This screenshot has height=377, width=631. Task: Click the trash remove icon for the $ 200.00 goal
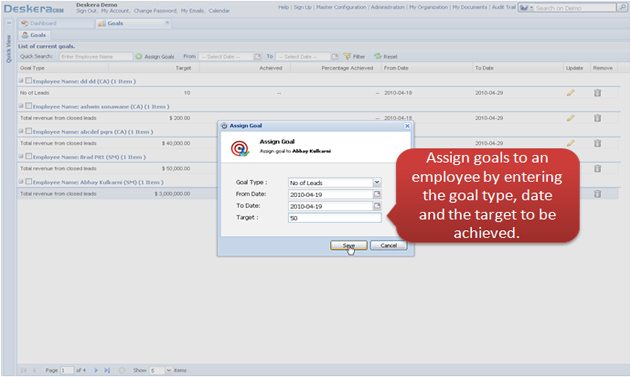[x=598, y=118]
